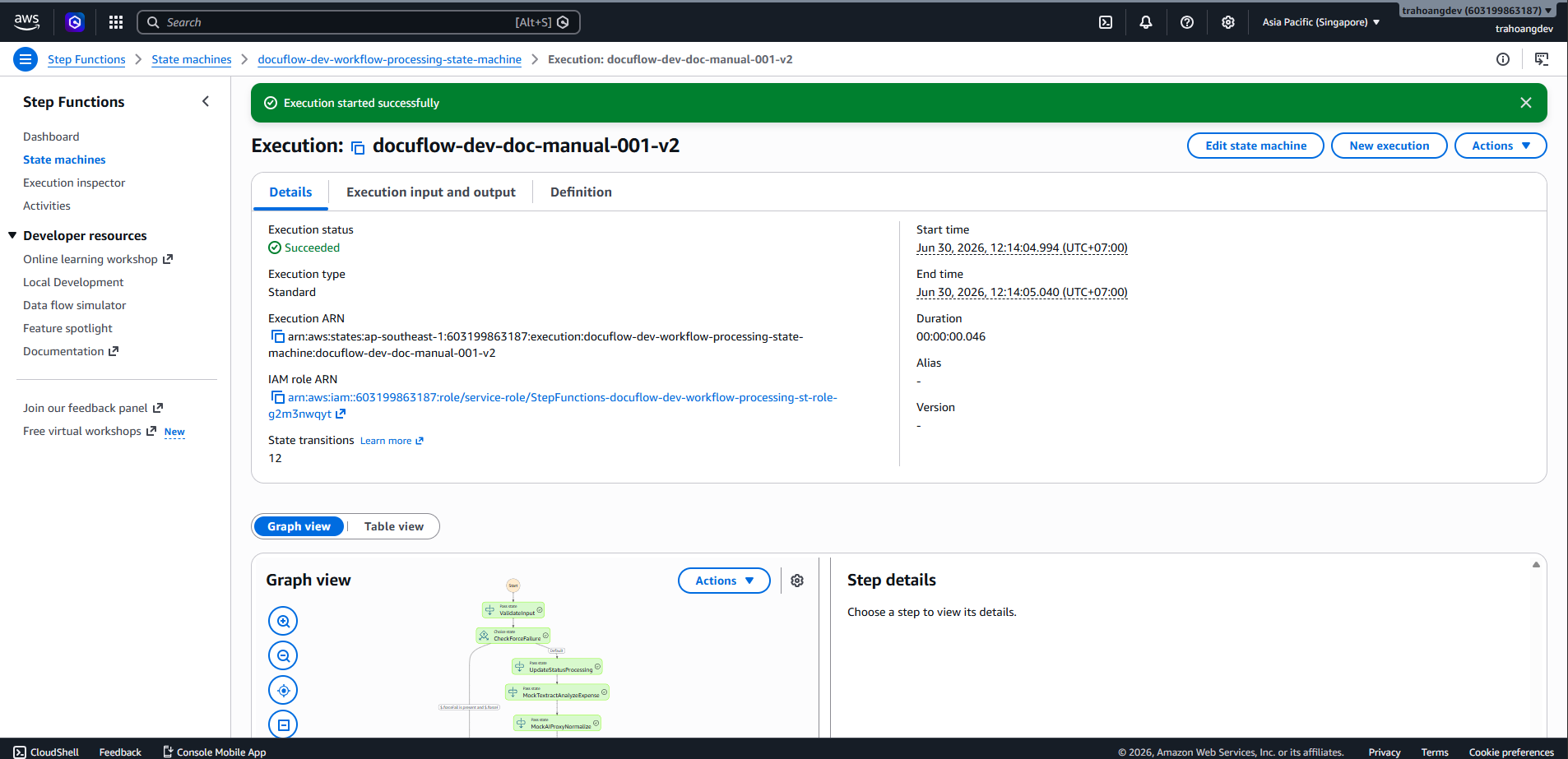Open the Definition tab
1568x759 pixels.
581,192
